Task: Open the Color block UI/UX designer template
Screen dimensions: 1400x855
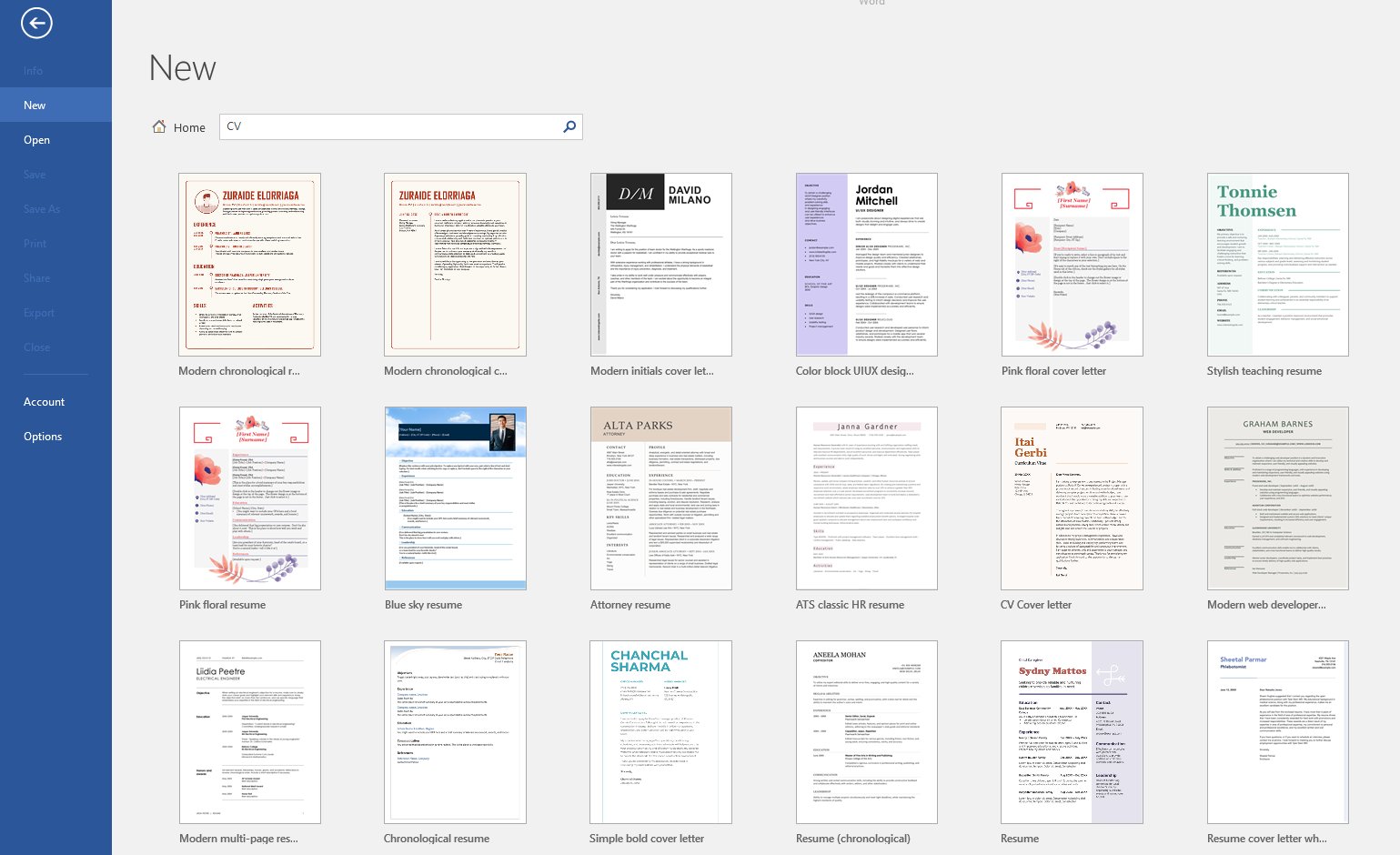Action: (866, 265)
